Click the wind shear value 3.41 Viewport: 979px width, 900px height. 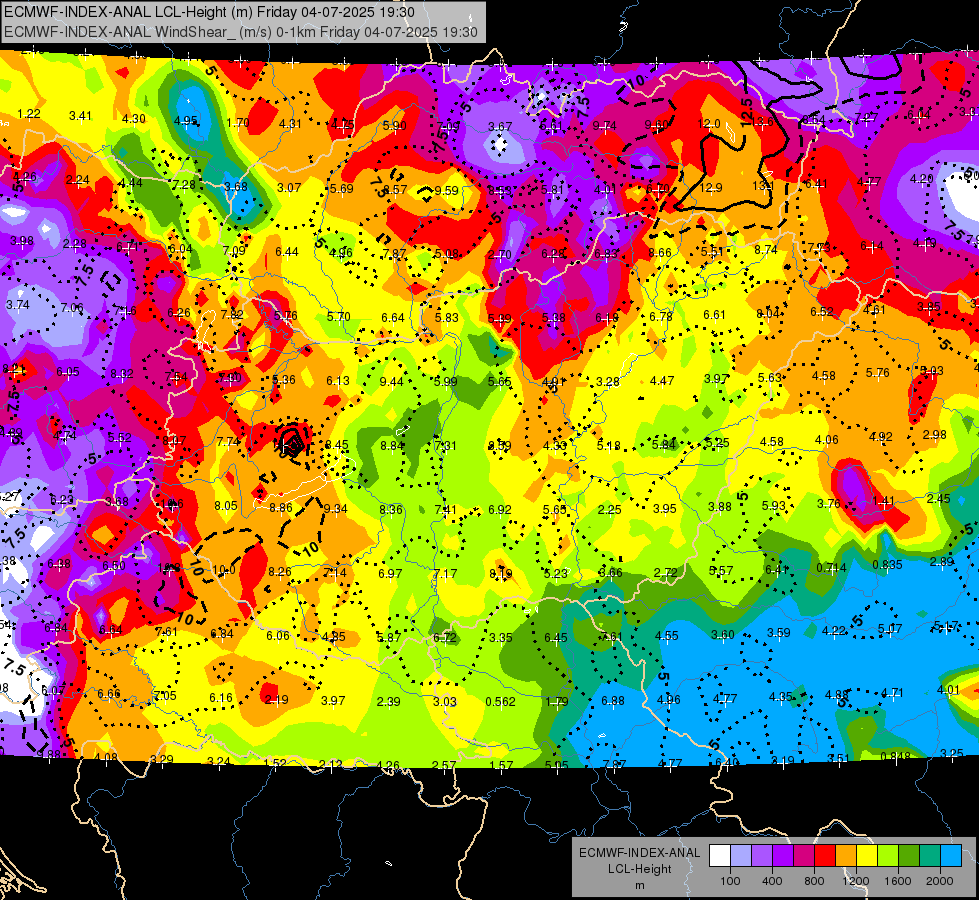click(x=81, y=116)
